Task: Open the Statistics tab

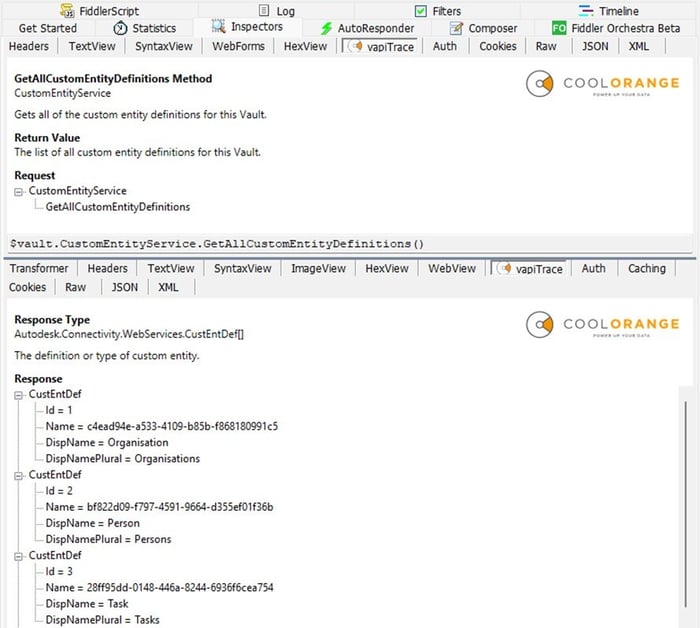Action: 145,28
